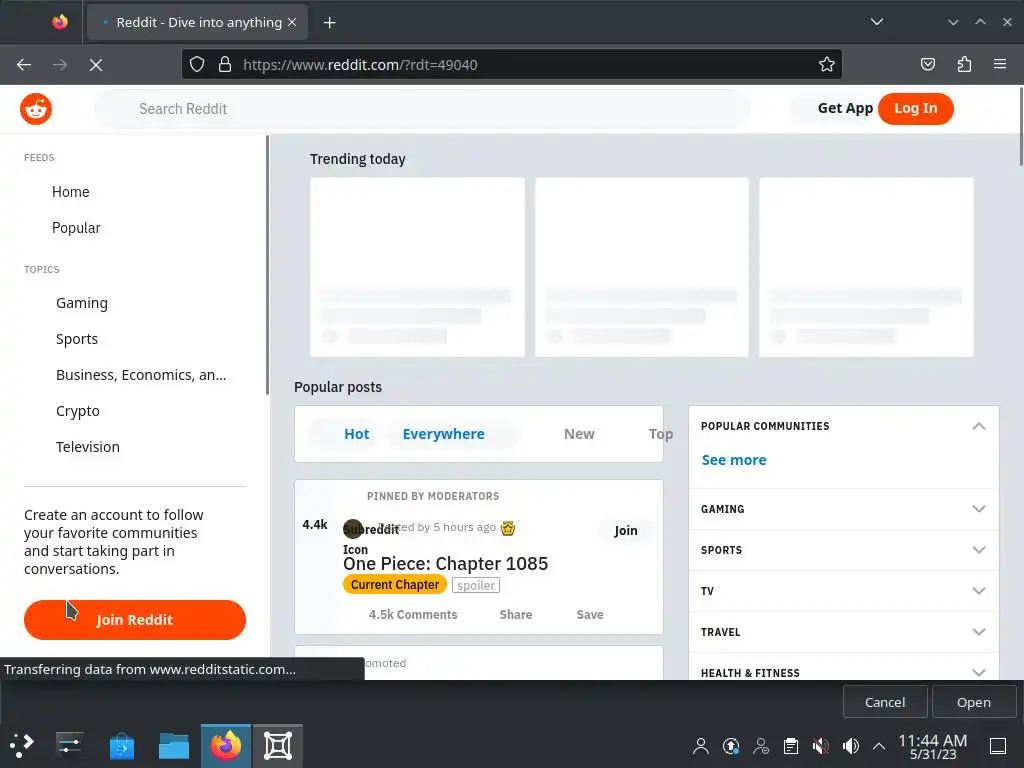Open post One Piece: Chapter 1085
The height and width of the screenshot is (768, 1024).
445,564
